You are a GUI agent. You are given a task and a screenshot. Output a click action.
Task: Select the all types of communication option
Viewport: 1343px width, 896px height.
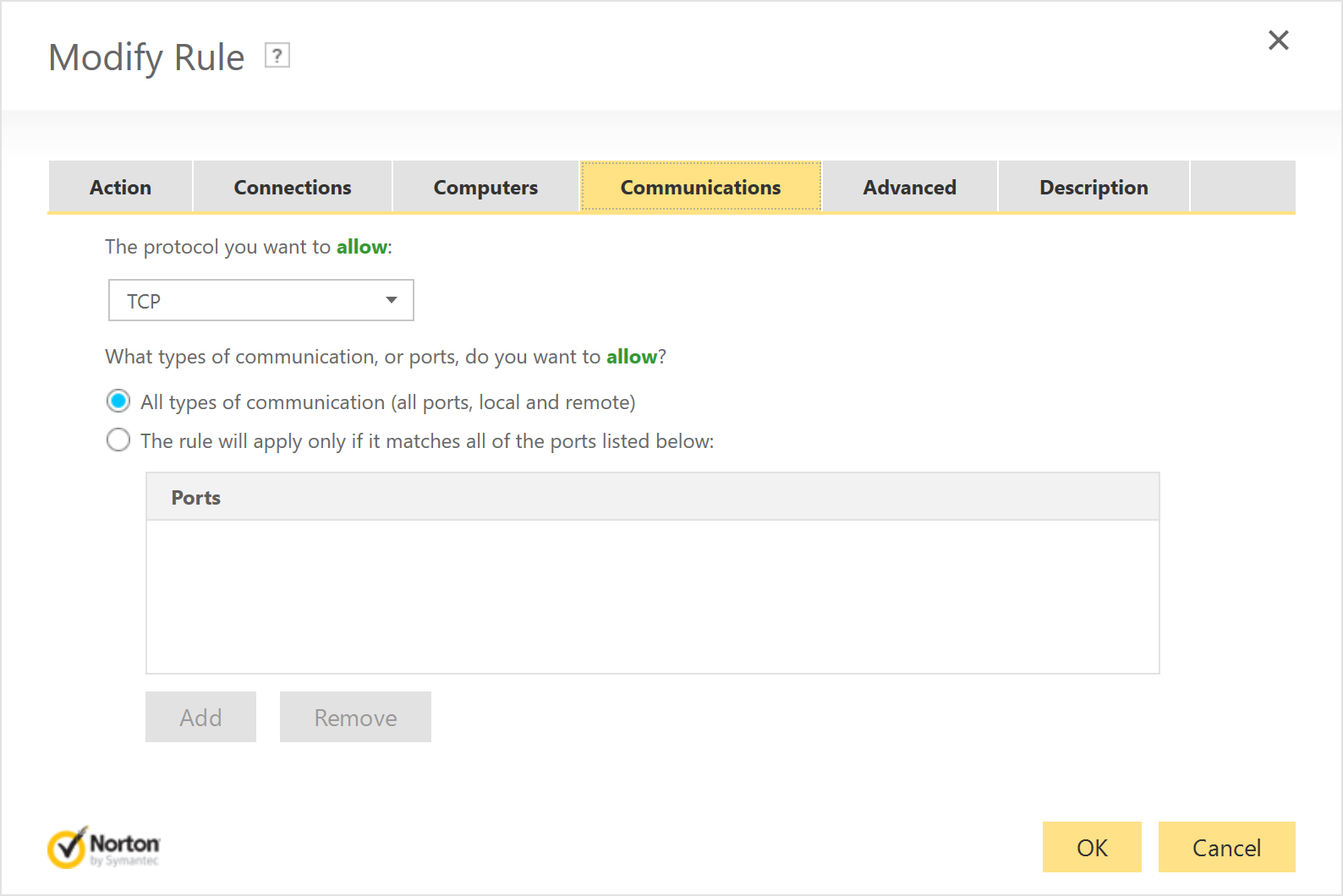click(118, 402)
